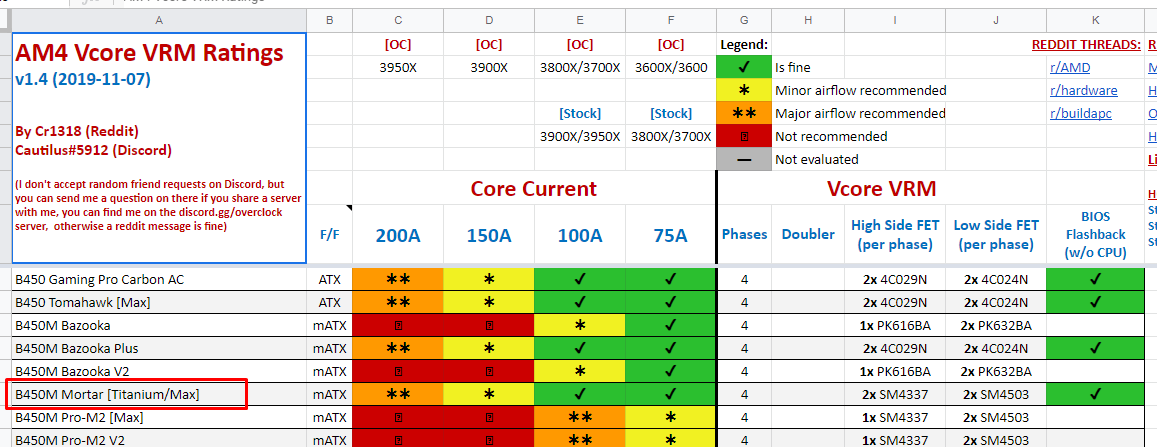Click the red Not recommended legend swatch
The image size is (1157, 447).
pos(744,136)
